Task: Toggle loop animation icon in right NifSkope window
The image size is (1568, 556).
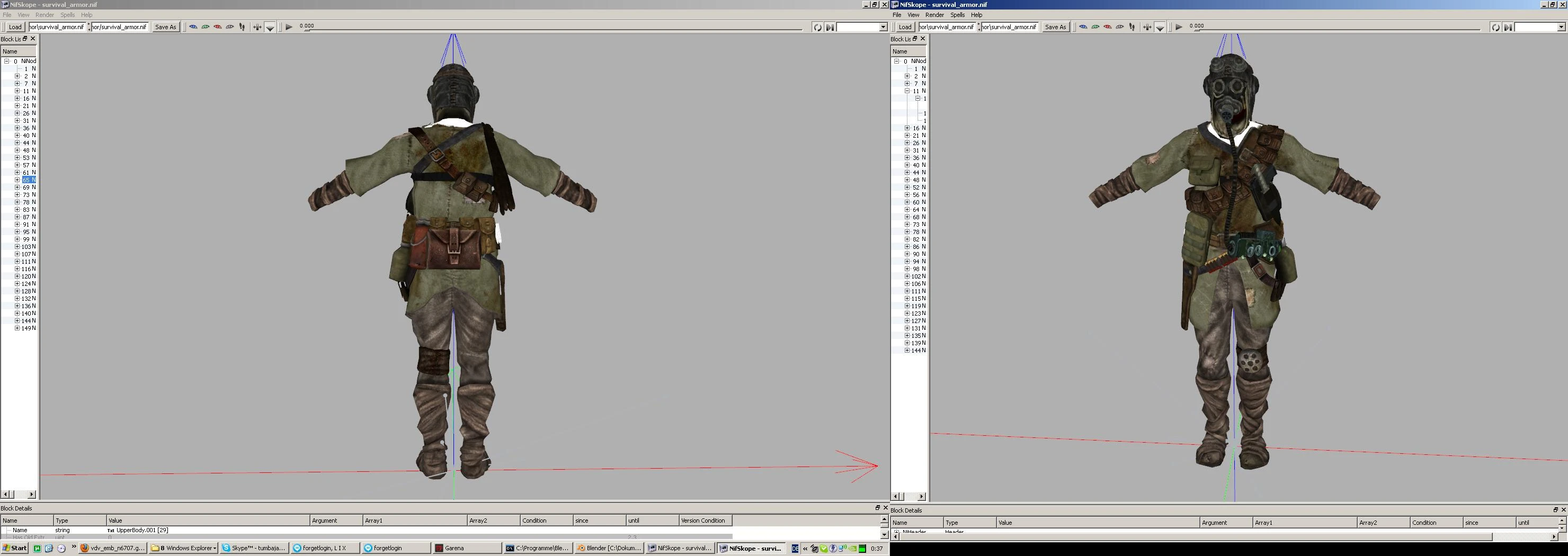Action: [1495, 27]
